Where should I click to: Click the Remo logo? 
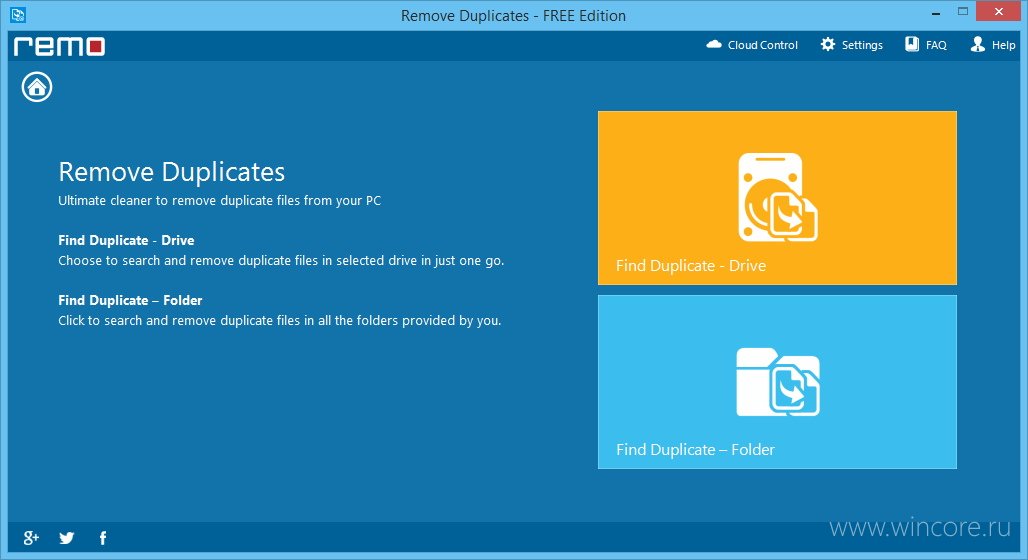click(59, 46)
